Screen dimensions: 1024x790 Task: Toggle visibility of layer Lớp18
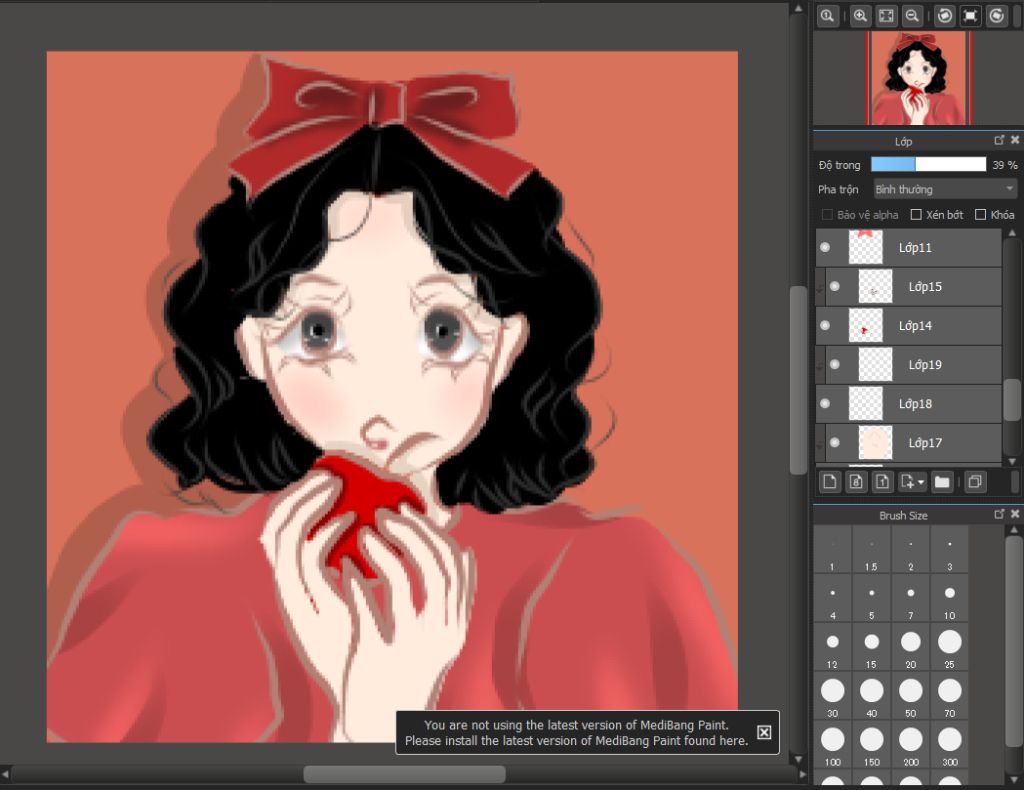pos(825,403)
